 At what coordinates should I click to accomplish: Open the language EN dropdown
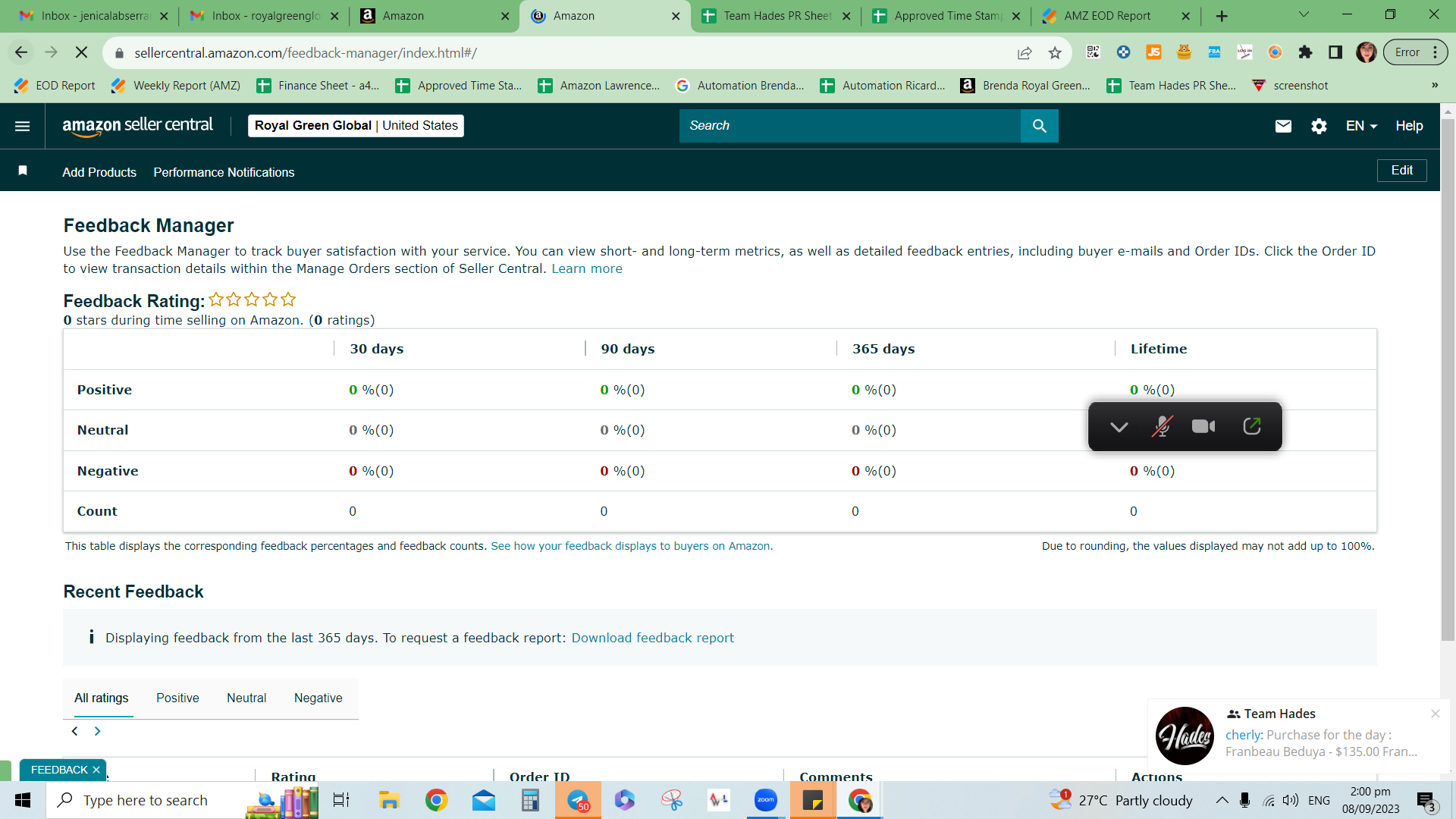[1361, 126]
